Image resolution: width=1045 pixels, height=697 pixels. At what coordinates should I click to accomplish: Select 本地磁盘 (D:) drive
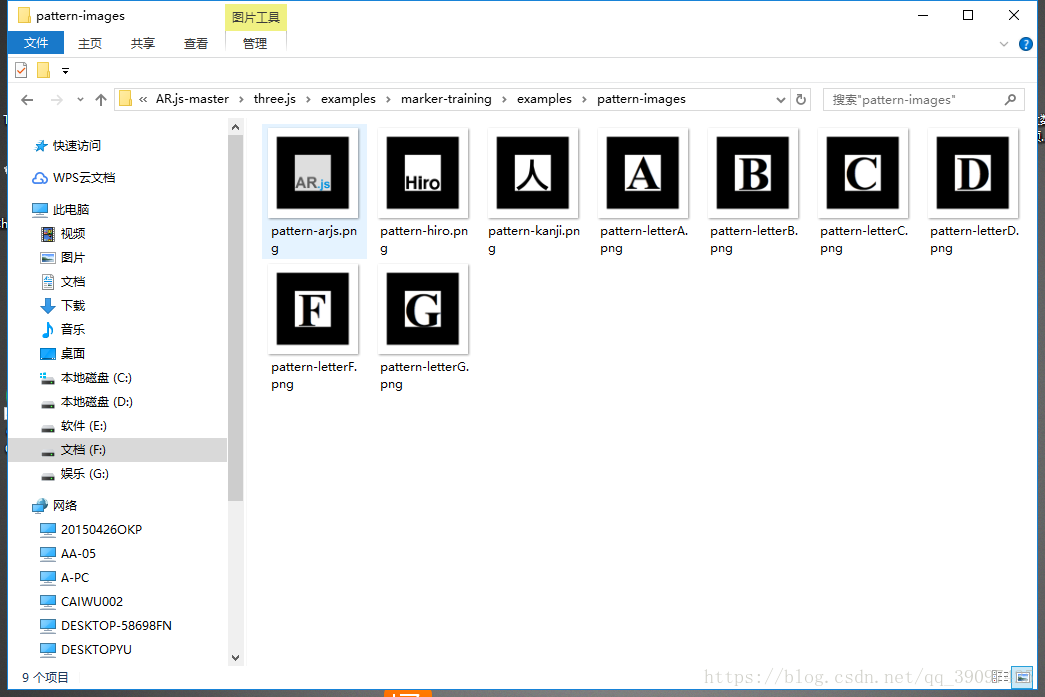coord(97,402)
